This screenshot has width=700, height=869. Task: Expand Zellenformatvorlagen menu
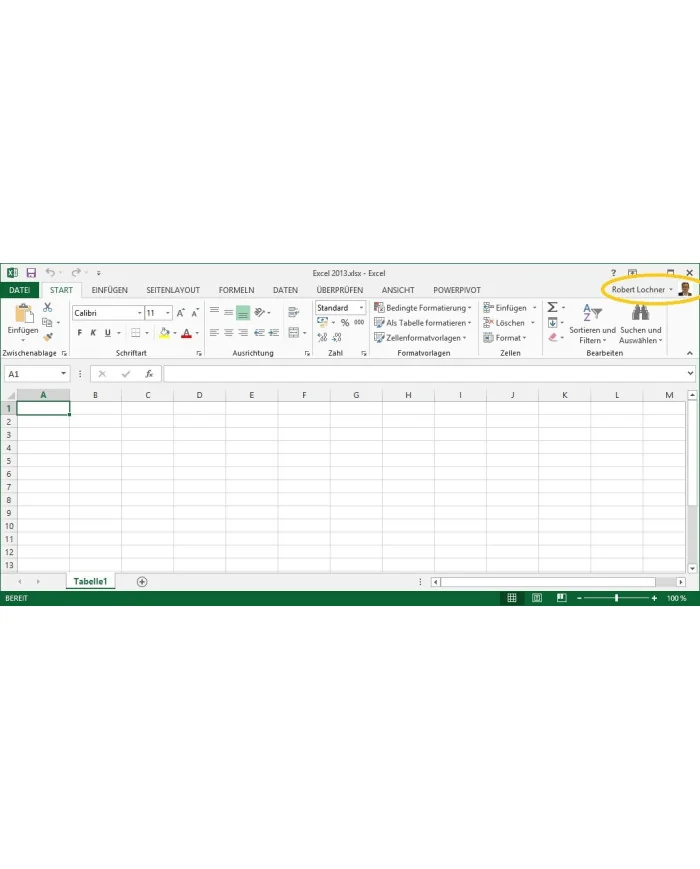[x=420, y=338]
